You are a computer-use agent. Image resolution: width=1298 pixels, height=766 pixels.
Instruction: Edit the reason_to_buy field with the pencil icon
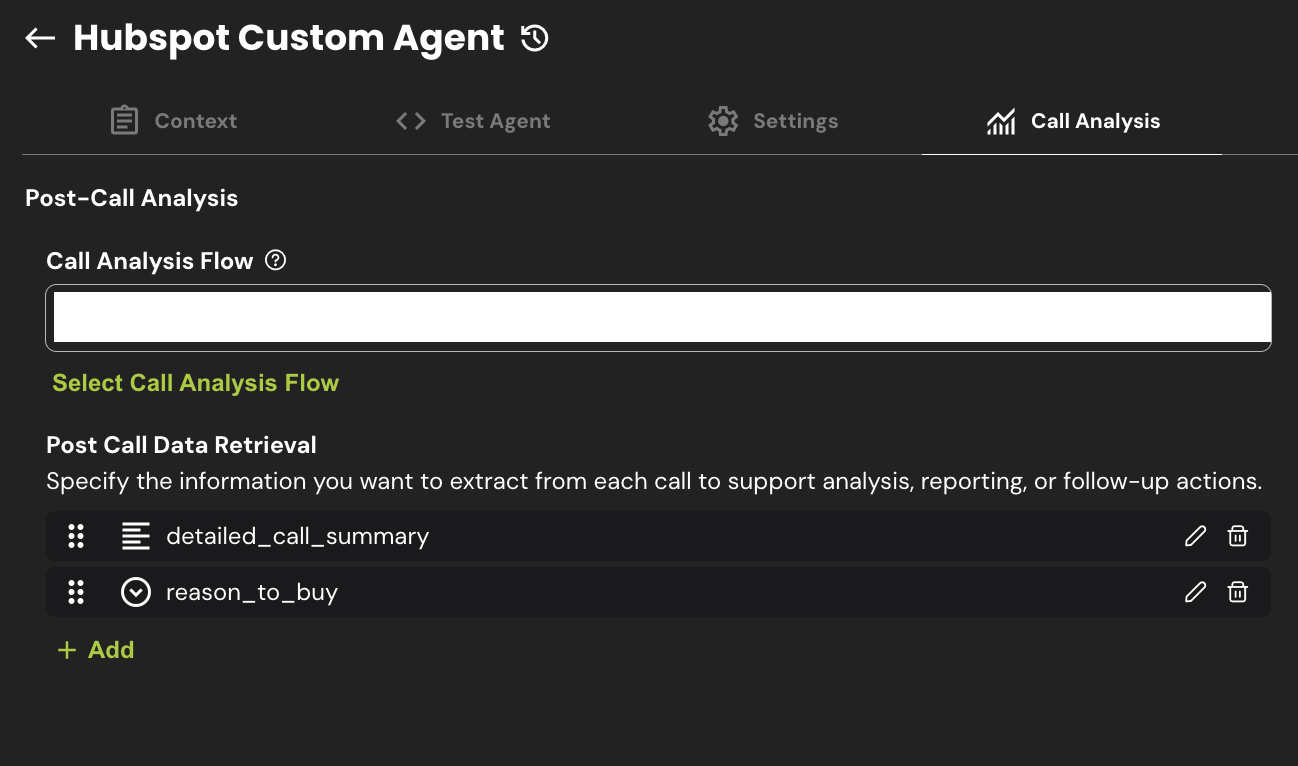1195,592
